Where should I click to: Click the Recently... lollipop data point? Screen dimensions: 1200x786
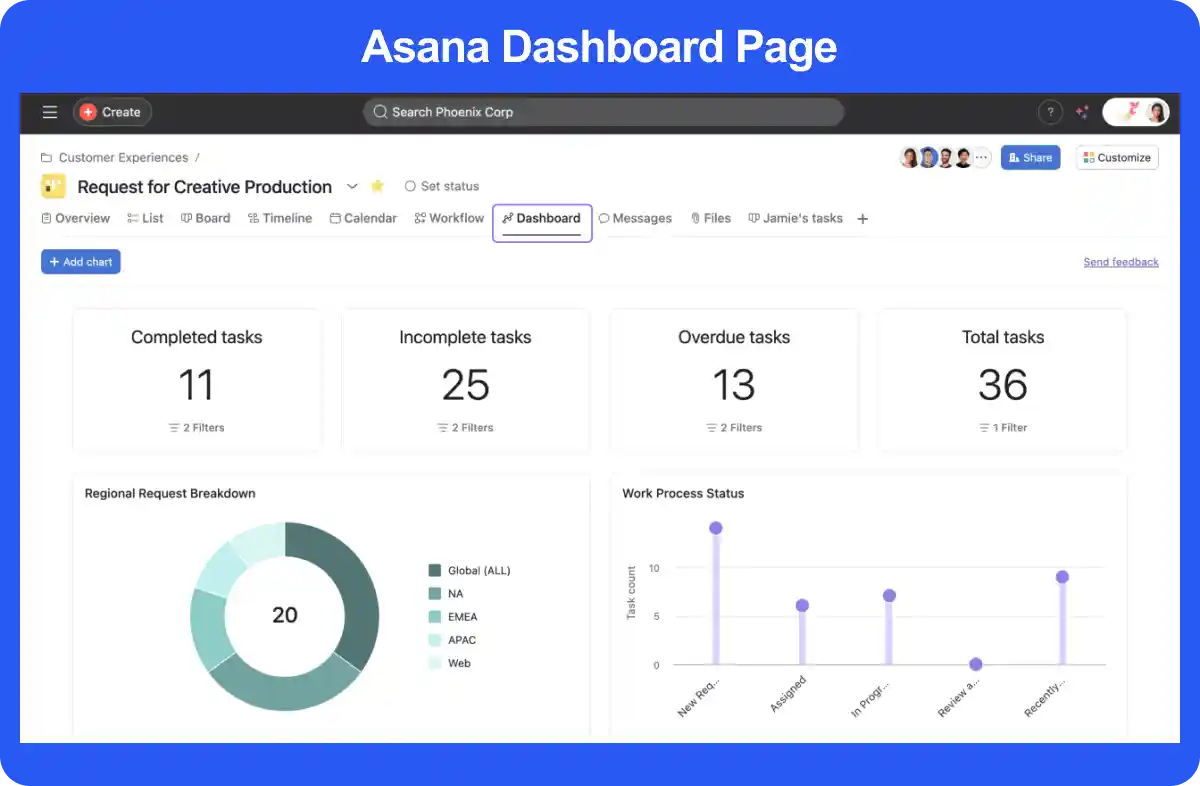(x=1062, y=577)
